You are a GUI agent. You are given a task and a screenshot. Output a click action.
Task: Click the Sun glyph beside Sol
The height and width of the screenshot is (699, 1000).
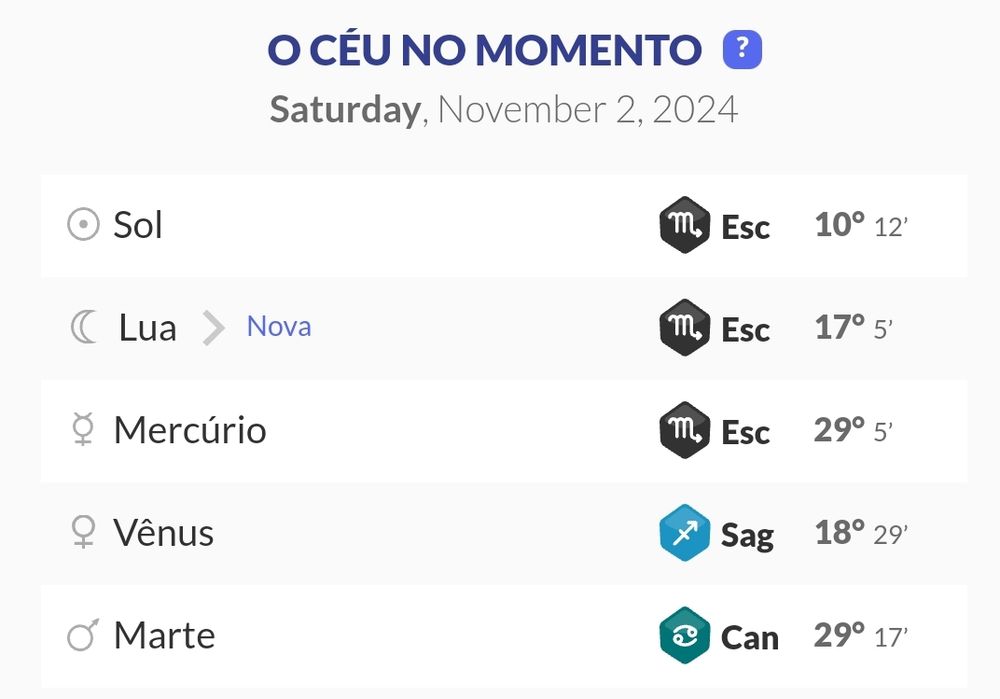point(83,225)
